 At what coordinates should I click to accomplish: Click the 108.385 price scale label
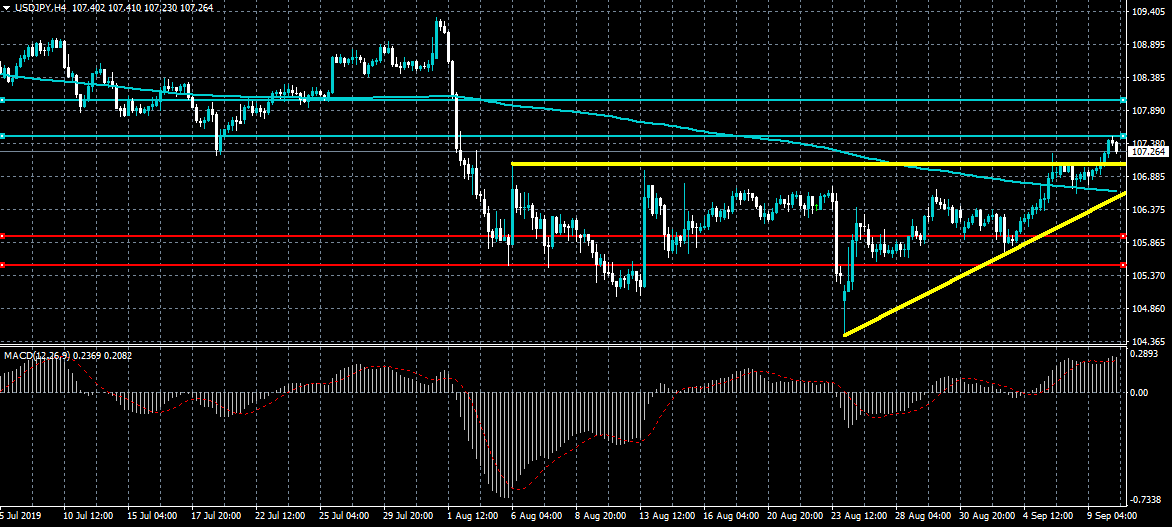[1148, 78]
